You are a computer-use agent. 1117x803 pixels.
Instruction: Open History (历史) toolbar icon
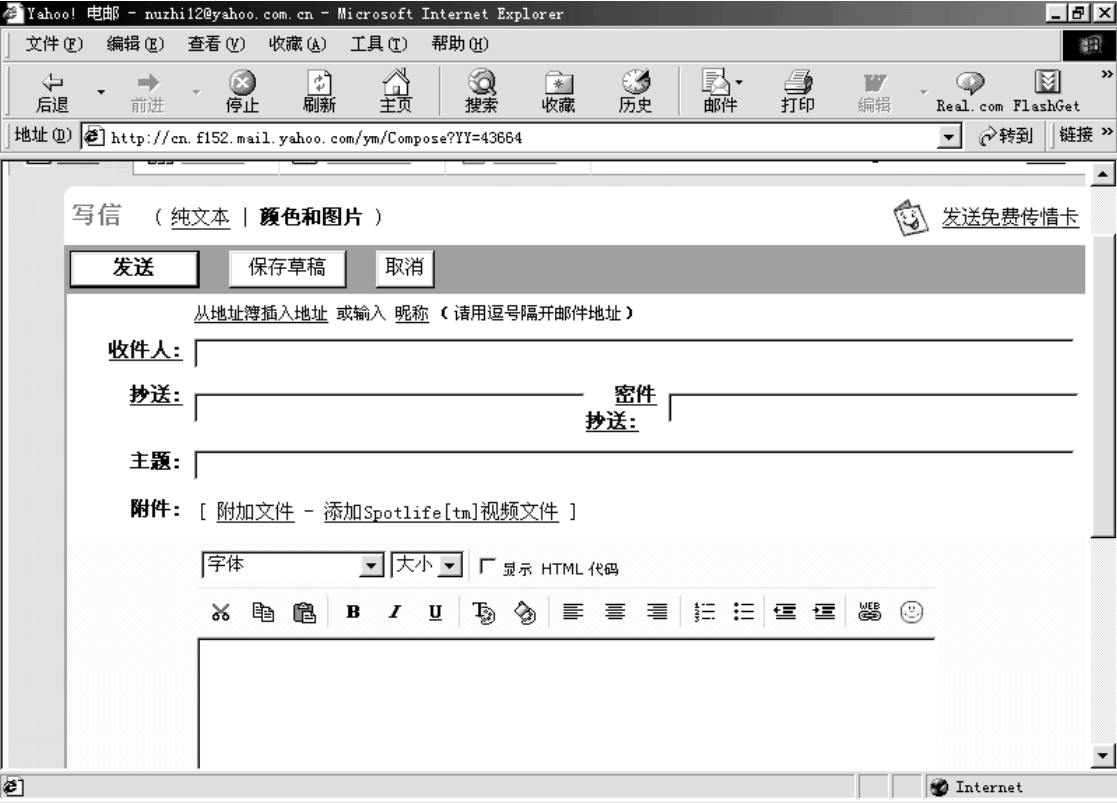point(635,93)
